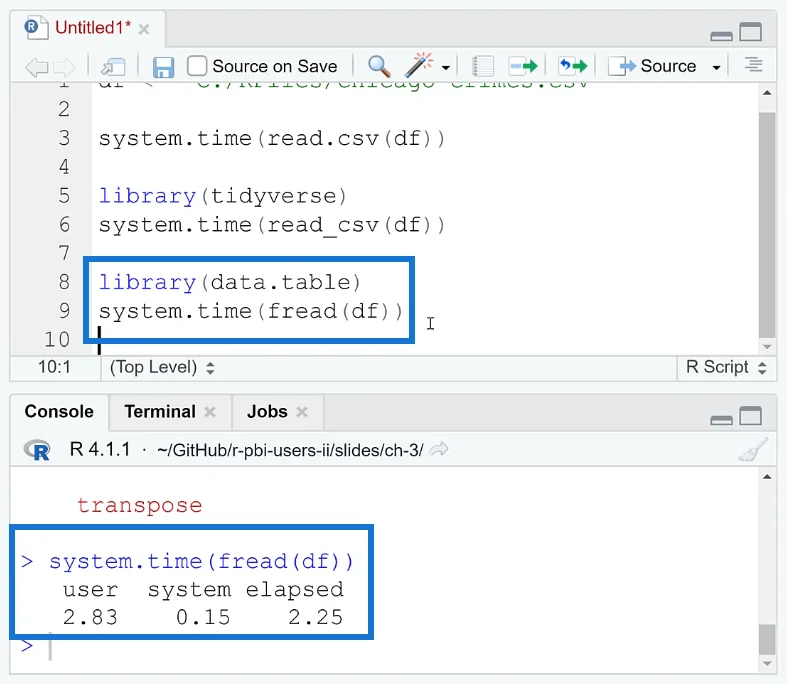Click the system value 0.15 in console
This screenshot has height=684, width=787.
(x=203, y=618)
